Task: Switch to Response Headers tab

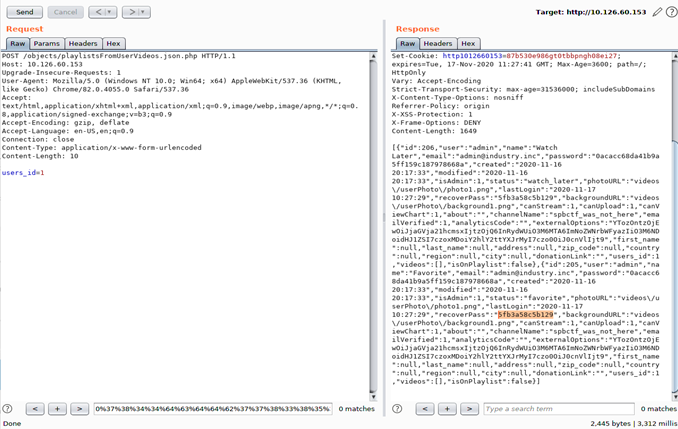Action: click(x=438, y=43)
